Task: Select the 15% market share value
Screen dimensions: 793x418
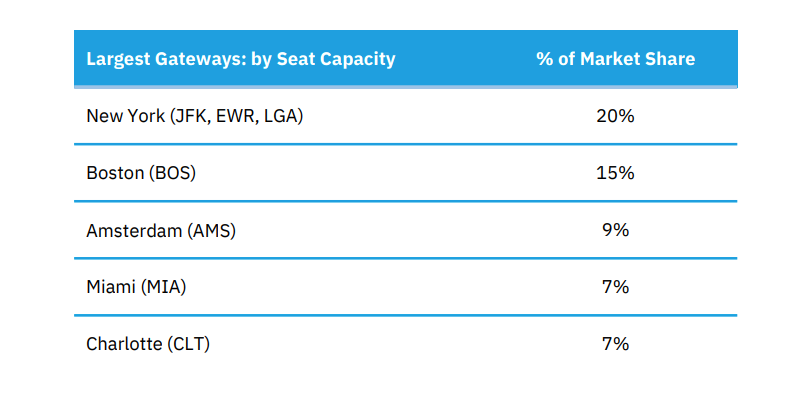Action: (615, 173)
